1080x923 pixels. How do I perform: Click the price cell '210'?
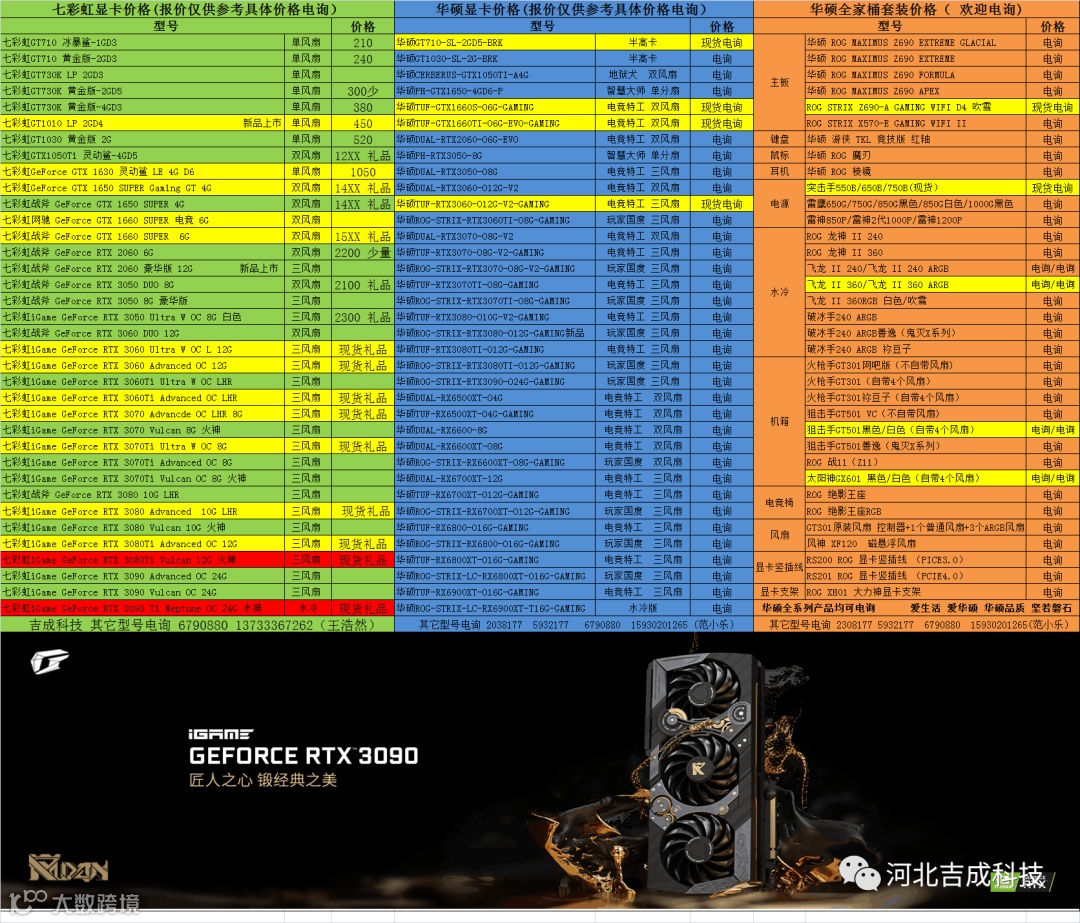pos(363,42)
